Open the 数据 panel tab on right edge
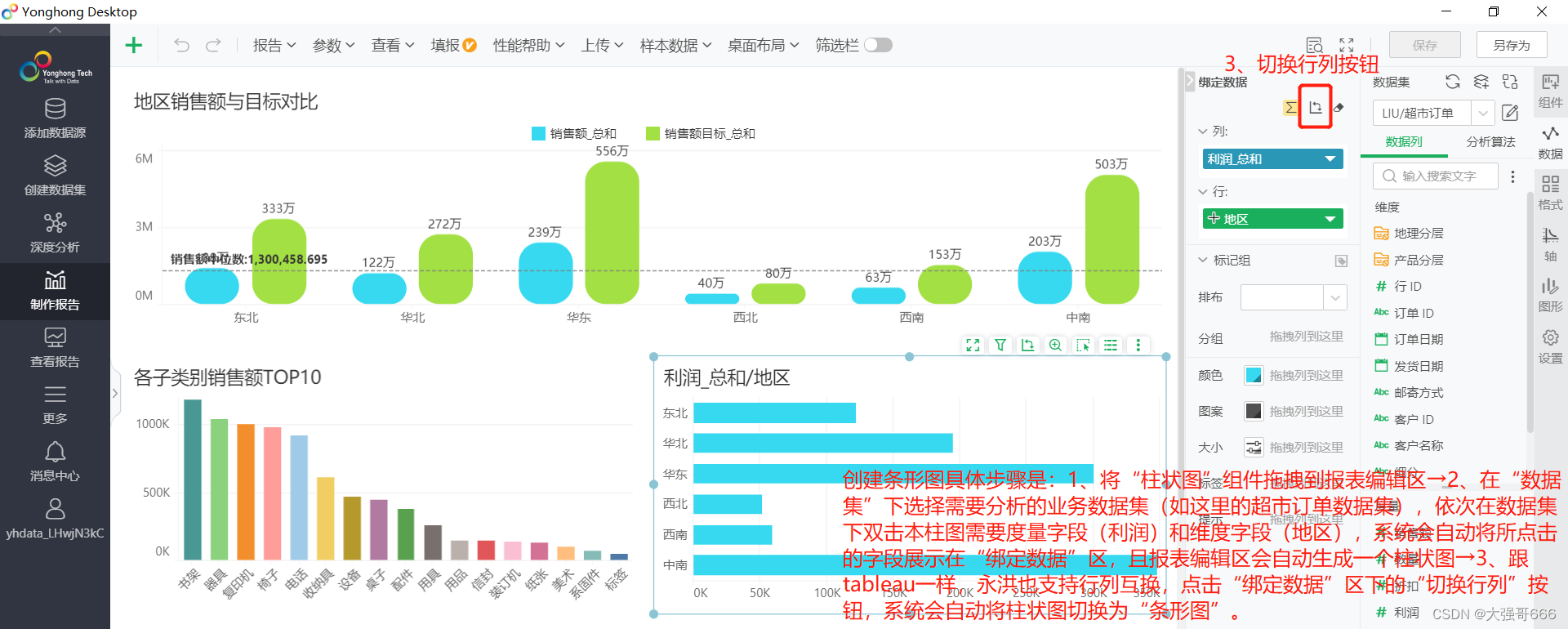Viewport: 1568px width, 629px height. tap(1550, 142)
